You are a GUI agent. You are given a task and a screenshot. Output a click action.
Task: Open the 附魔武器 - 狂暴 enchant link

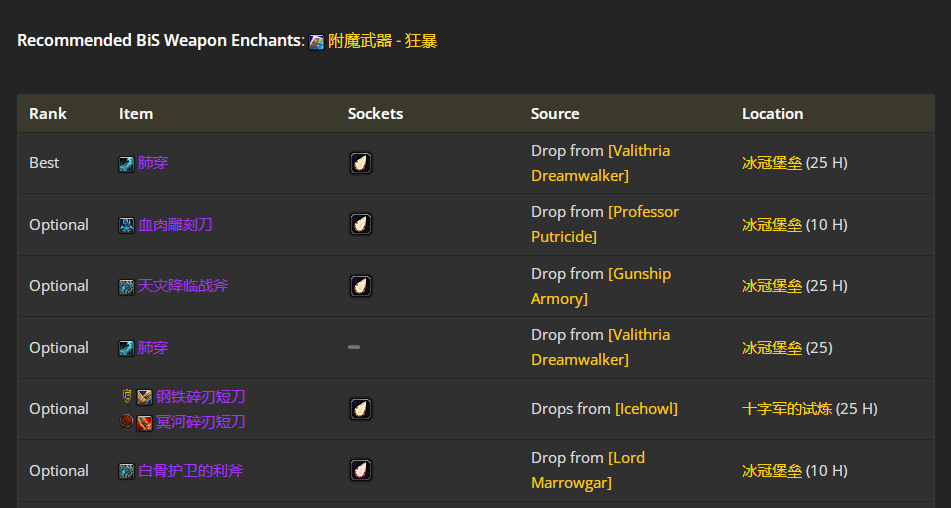[383, 41]
